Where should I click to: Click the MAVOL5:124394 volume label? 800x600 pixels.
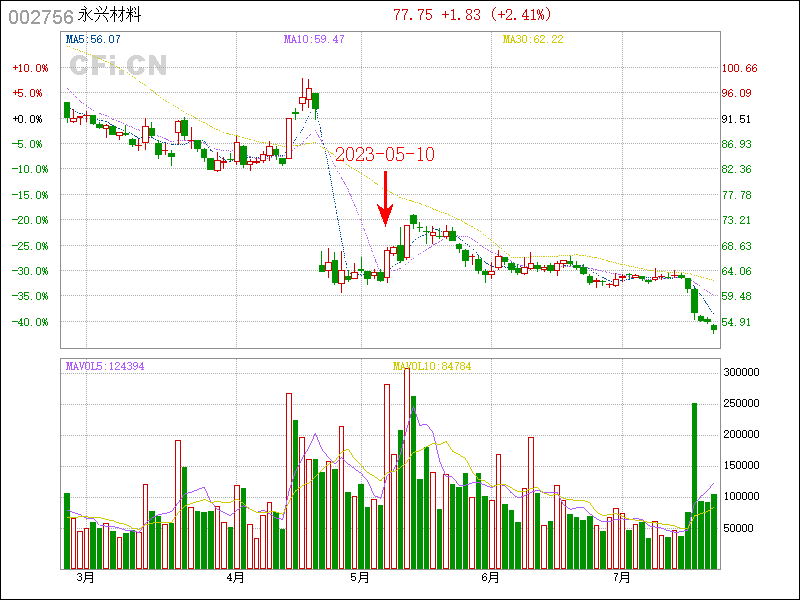105,367
